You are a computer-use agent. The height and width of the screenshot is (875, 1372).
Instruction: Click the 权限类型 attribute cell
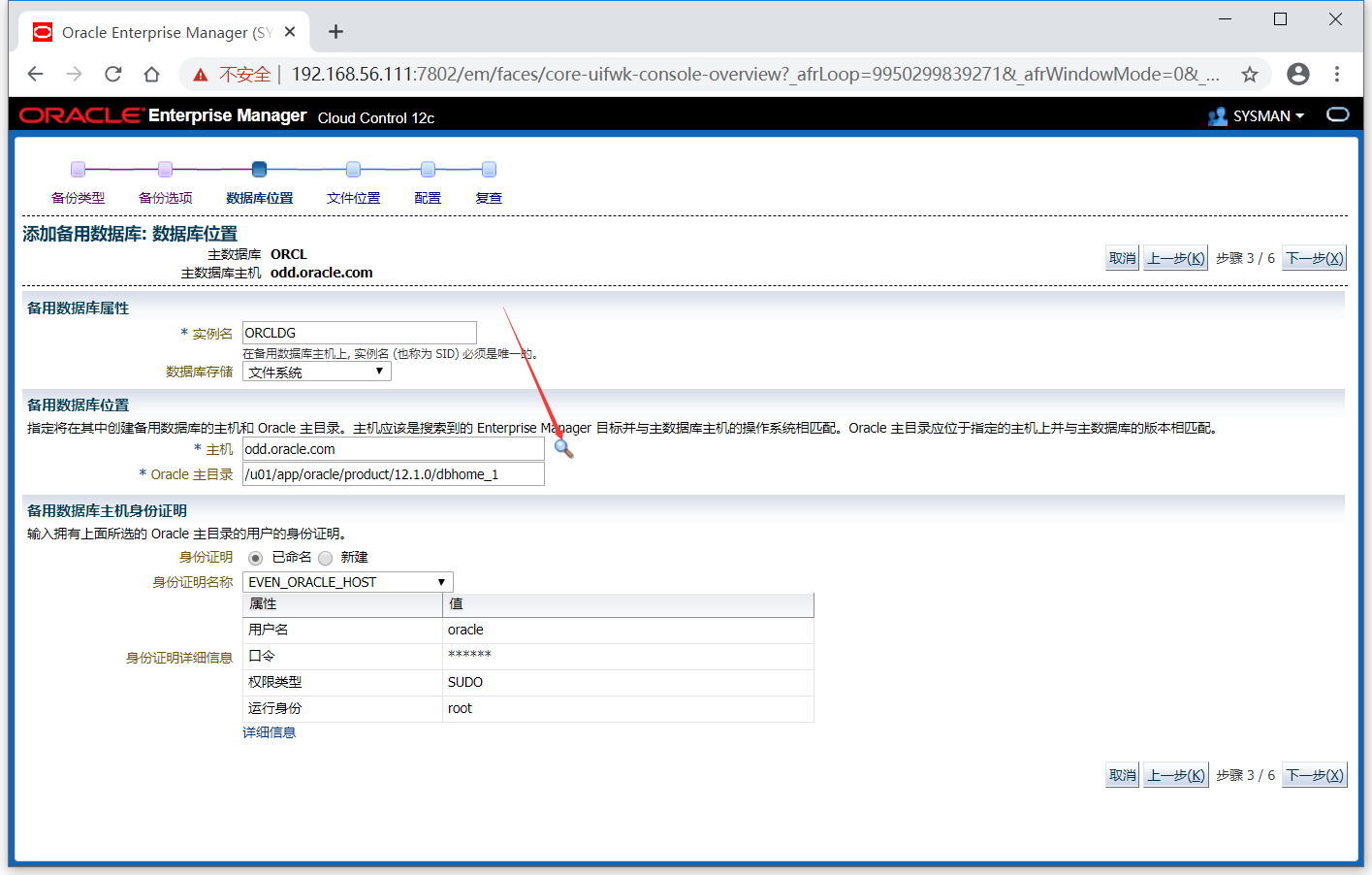tap(342, 683)
